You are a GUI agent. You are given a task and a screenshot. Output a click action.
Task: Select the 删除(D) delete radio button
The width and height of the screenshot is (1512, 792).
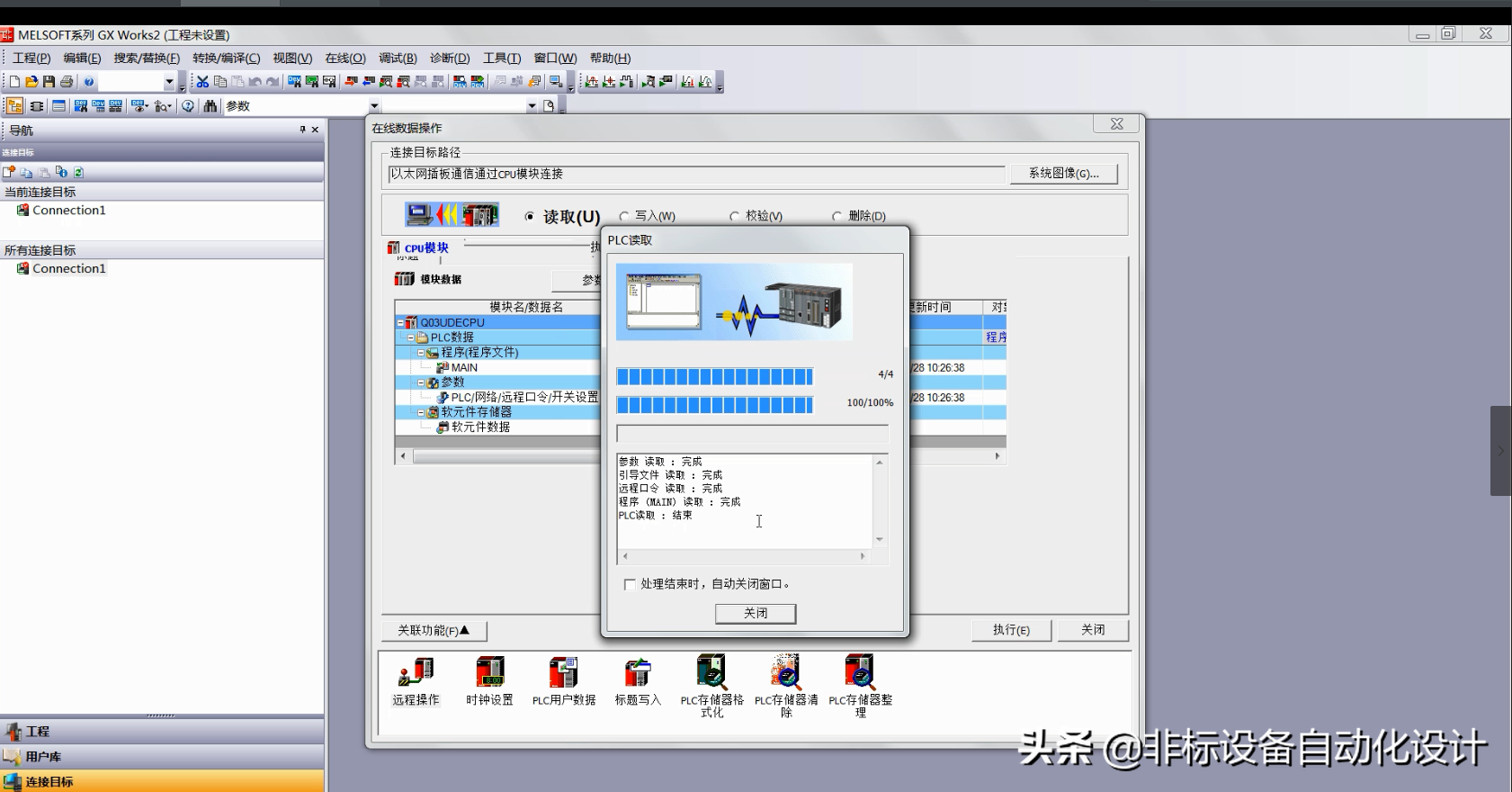pos(837,217)
